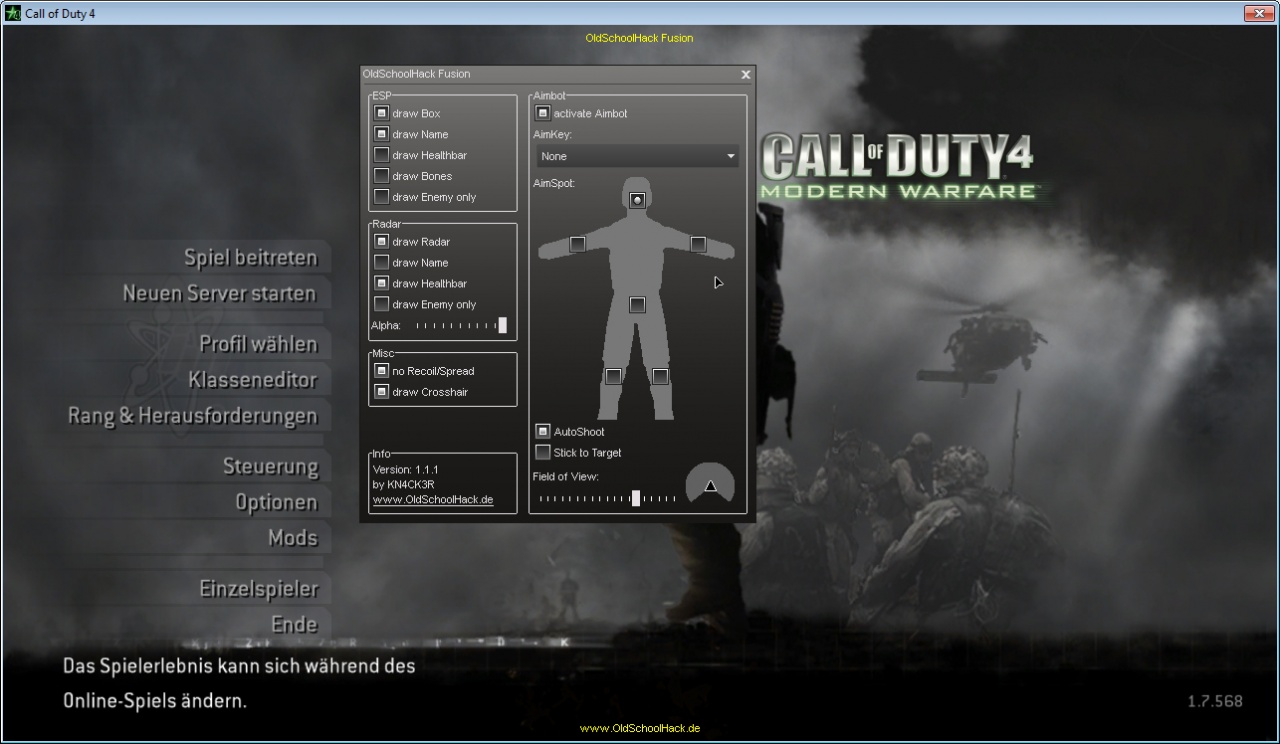Toggle Radar draw Healthbar checkbox

(x=381, y=284)
